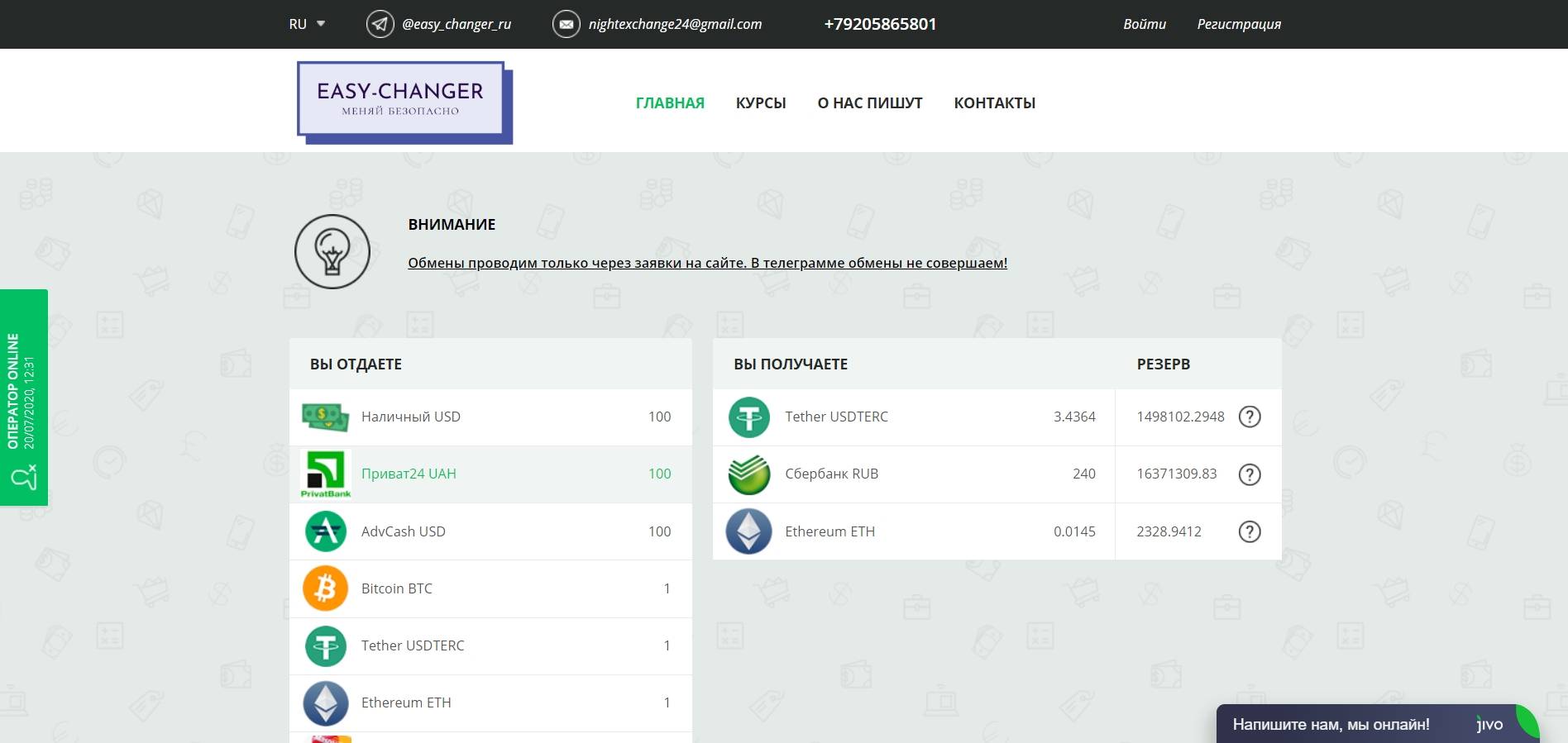The height and width of the screenshot is (743, 1568).
Task: Click the email envelope icon
Action: (x=566, y=24)
